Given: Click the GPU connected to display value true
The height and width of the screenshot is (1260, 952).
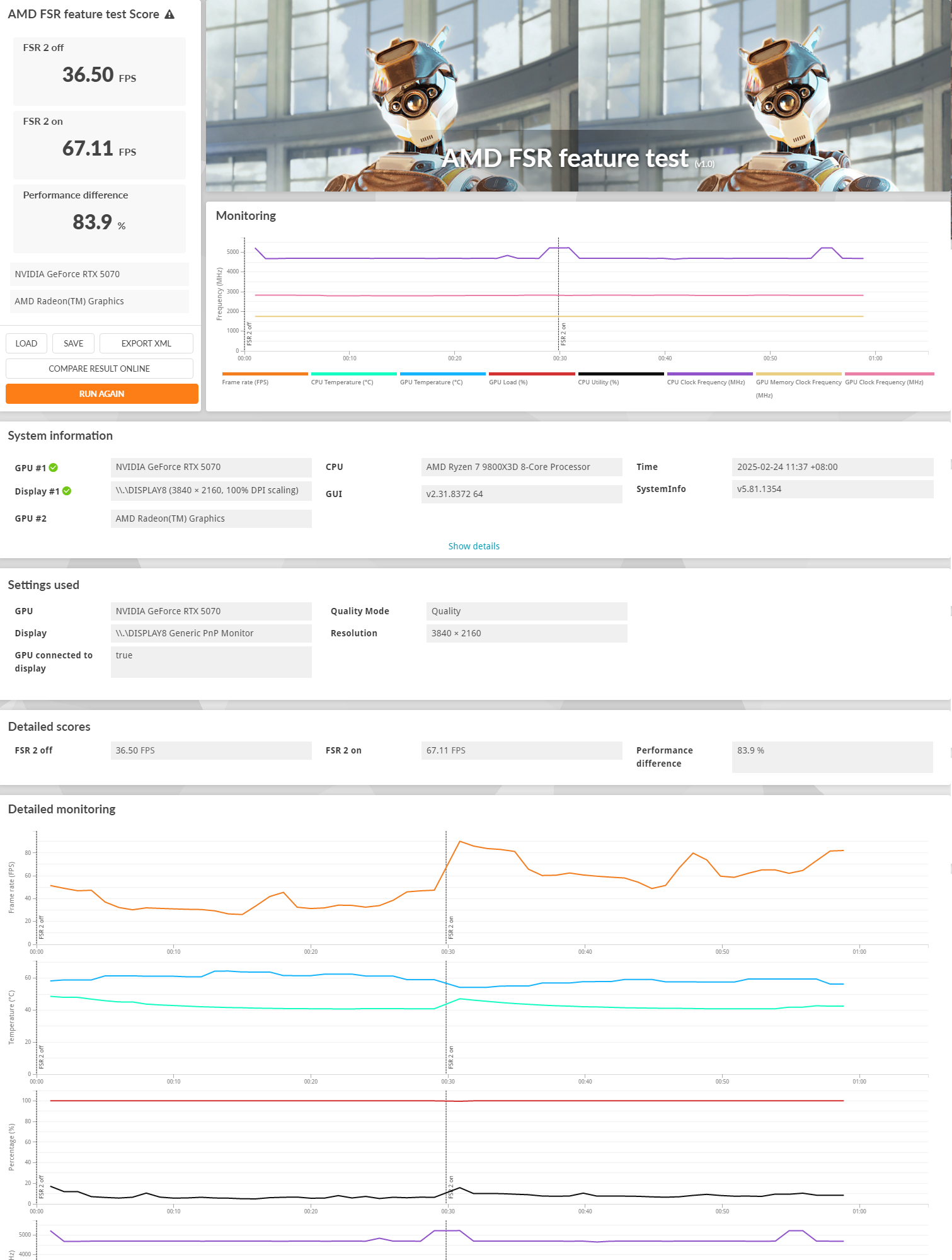Looking at the screenshot, I should tap(211, 662).
